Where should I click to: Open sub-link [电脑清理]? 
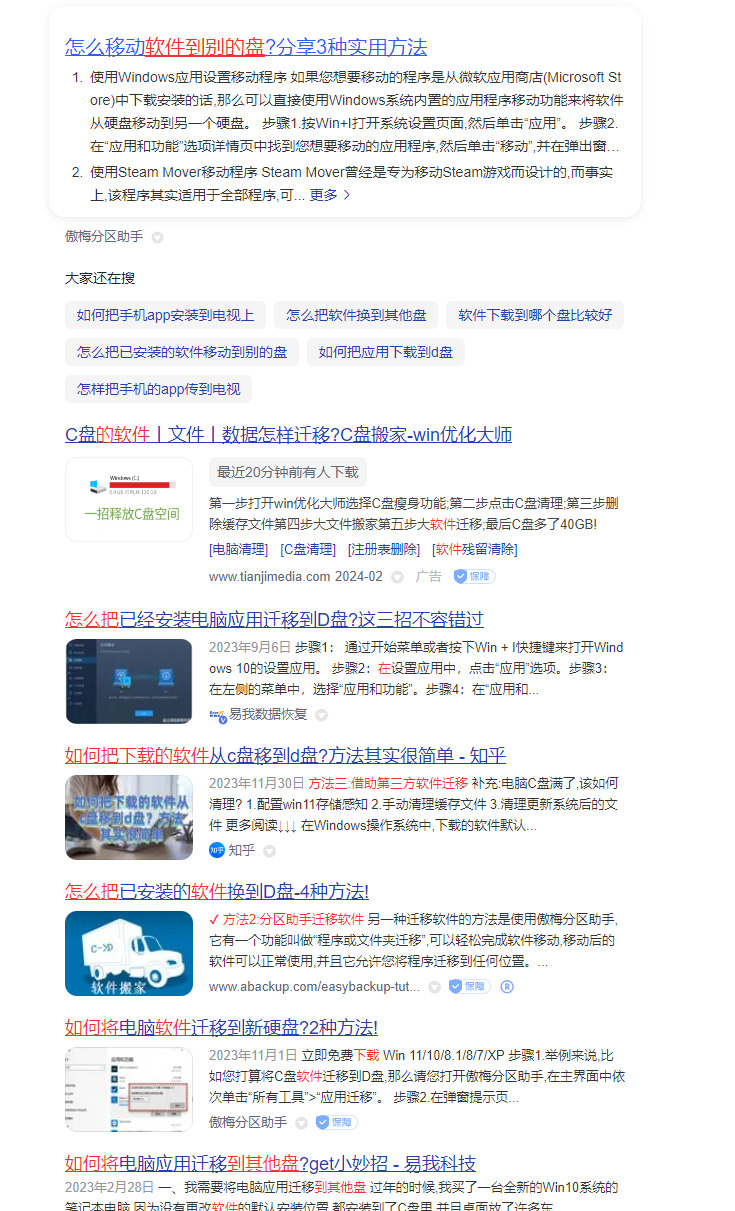click(238, 549)
